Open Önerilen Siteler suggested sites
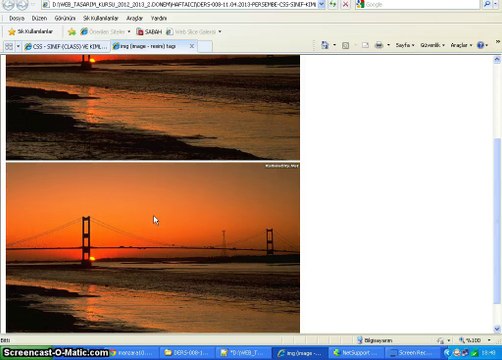 103,32
